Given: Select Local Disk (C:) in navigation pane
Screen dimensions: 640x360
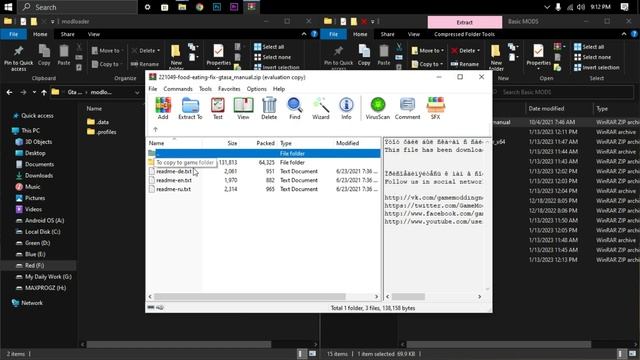Looking at the screenshot, I should coord(38,231).
